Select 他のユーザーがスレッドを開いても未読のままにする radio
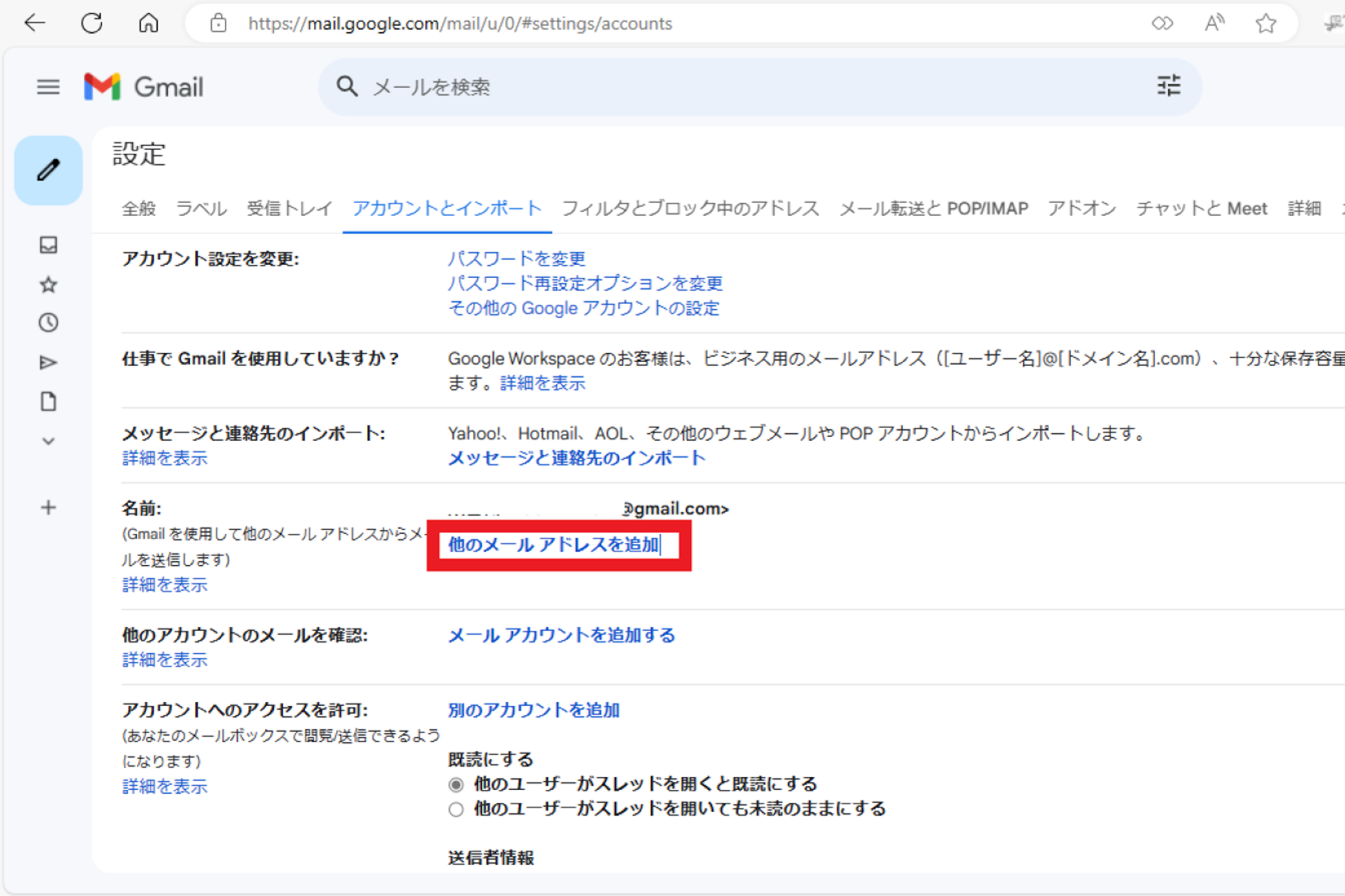1345x896 pixels. (456, 809)
